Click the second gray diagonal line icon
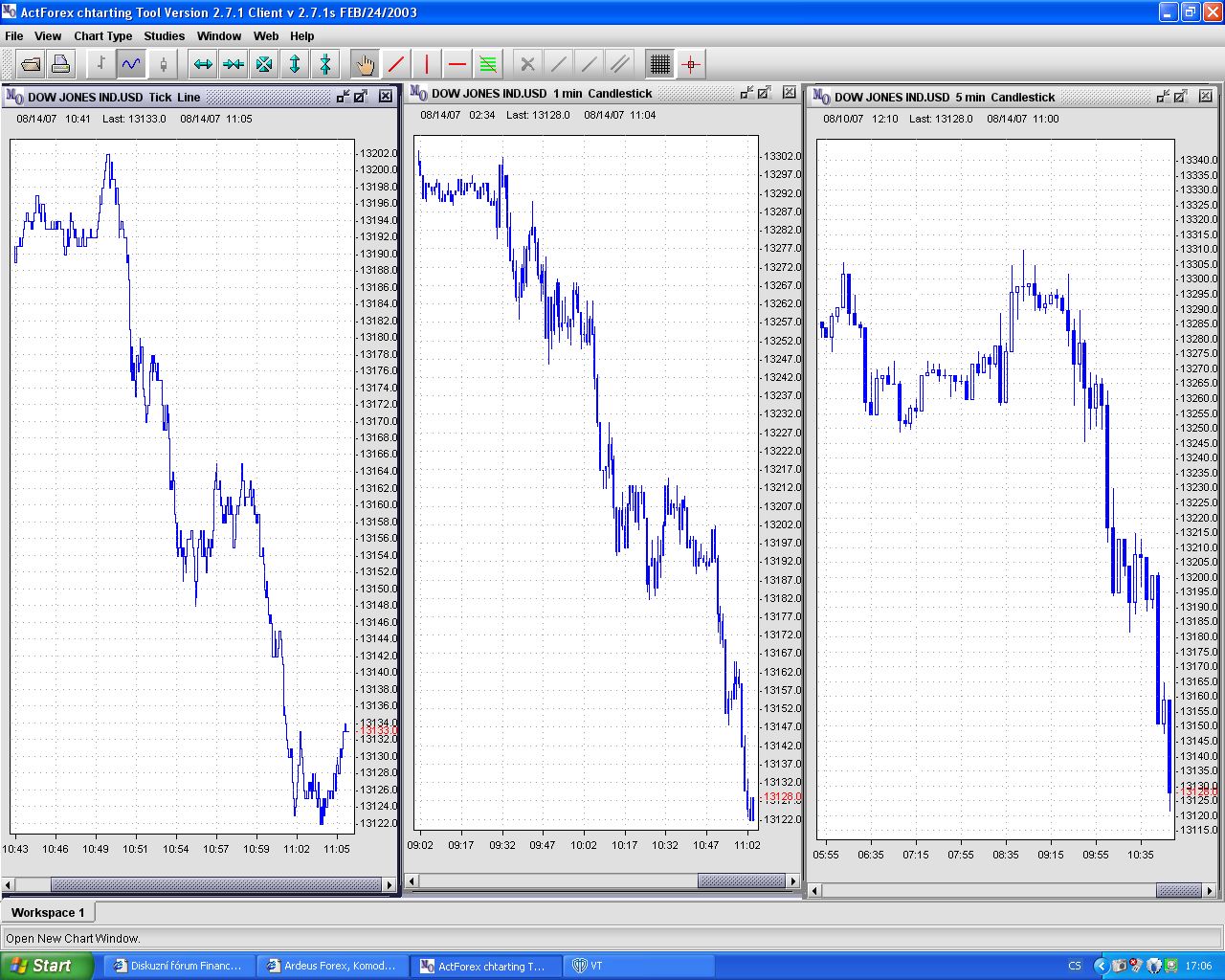This screenshot has height=980, width=1225. tap(590, 64)
